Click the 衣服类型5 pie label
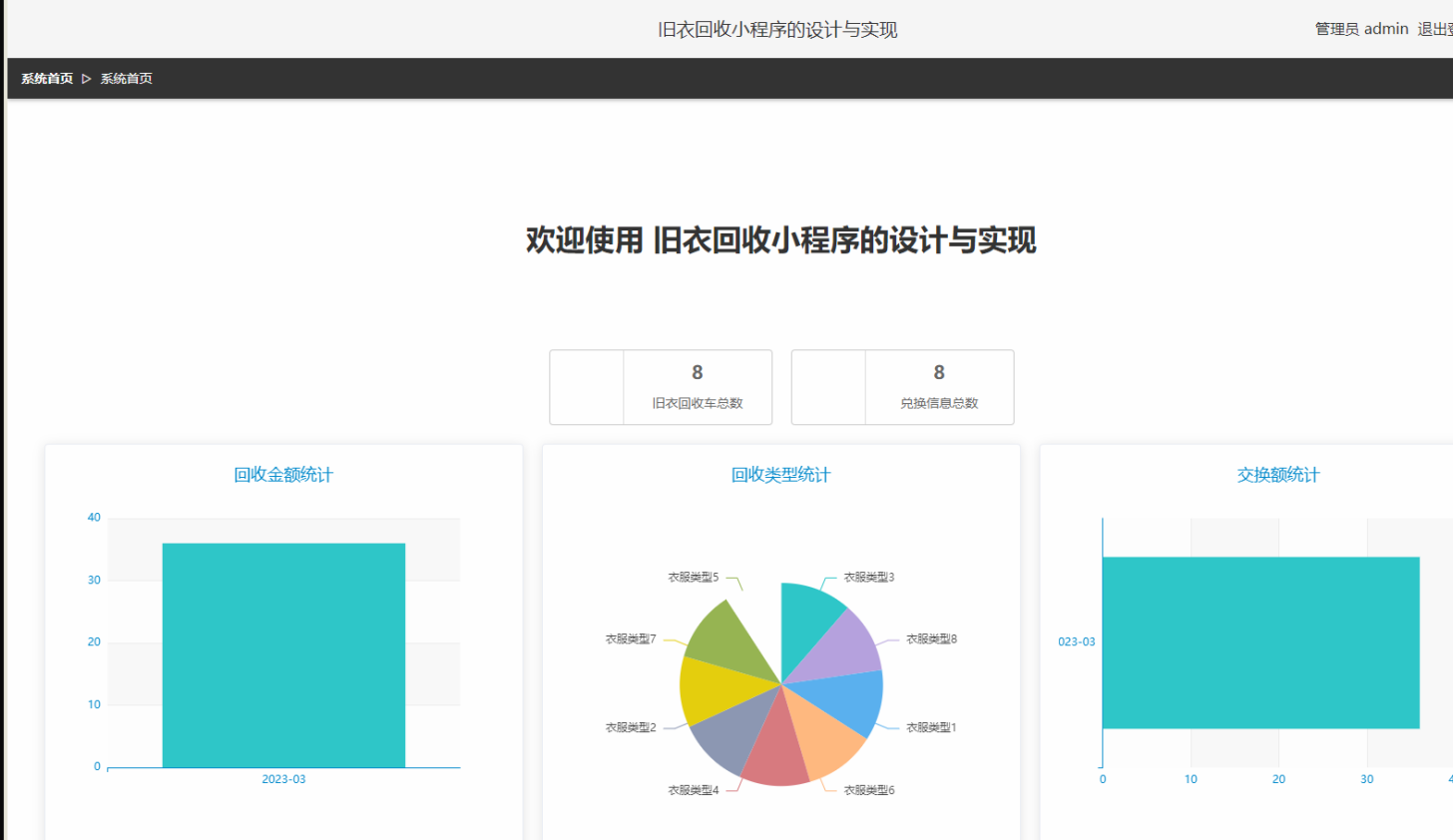This screenshot has width=1453, height=840. [x=694, y=578]
